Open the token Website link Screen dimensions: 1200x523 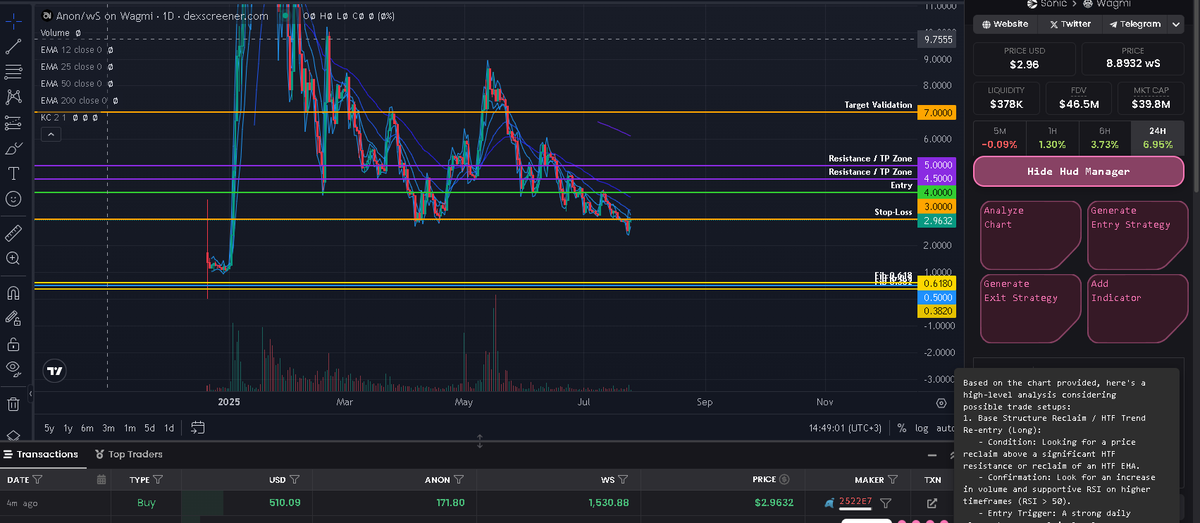coord(1006,24)
